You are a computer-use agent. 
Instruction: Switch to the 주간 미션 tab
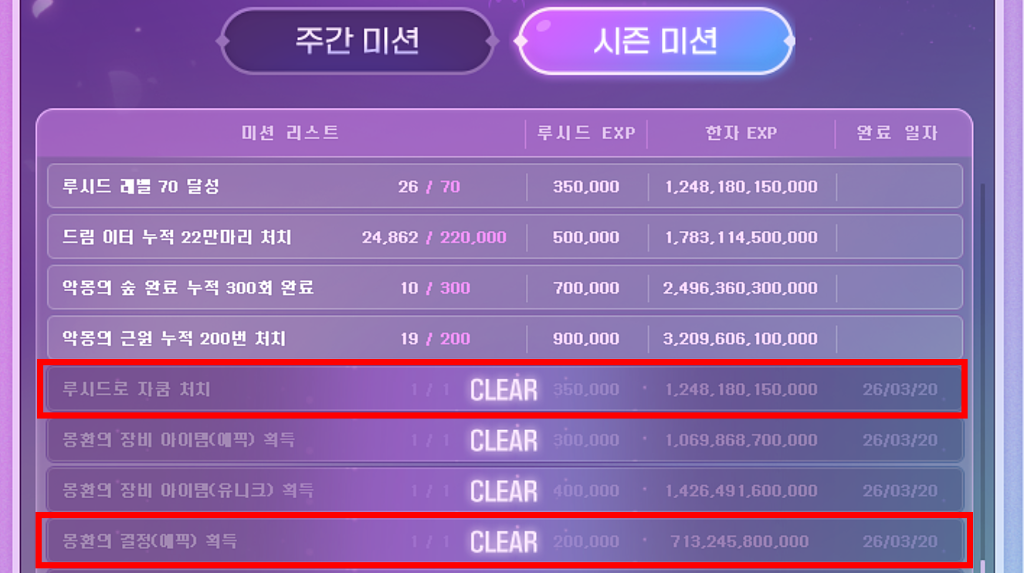coord(357,41)
